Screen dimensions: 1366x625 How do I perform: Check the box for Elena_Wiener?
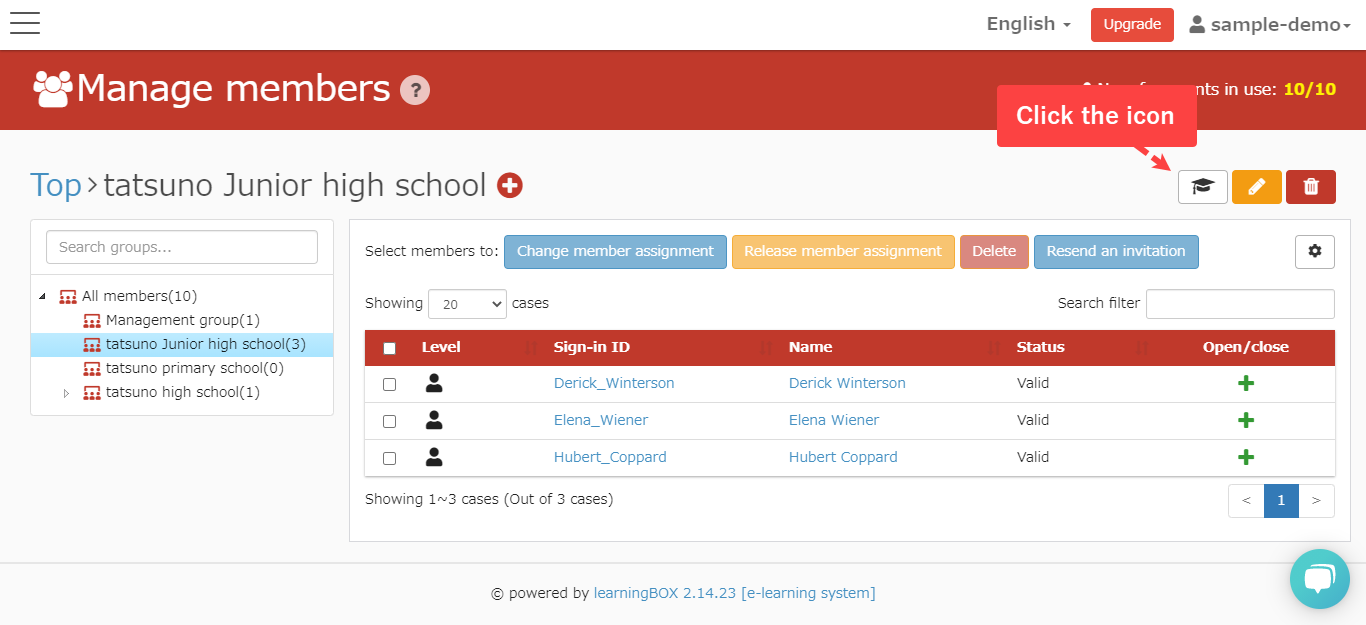(x=390, y=421)
